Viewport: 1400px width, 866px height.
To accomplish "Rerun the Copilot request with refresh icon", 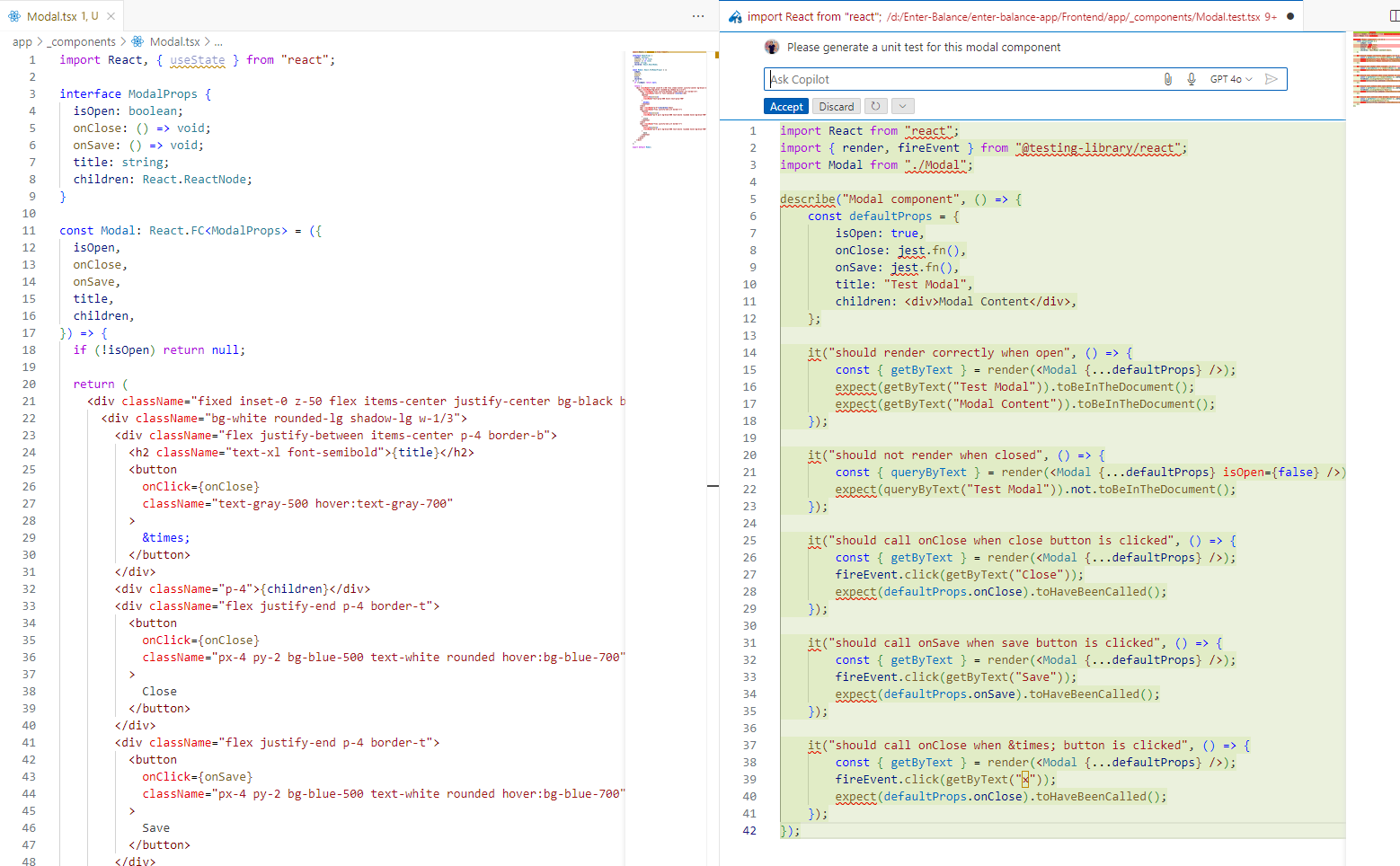I will click(x=875, y=106).
